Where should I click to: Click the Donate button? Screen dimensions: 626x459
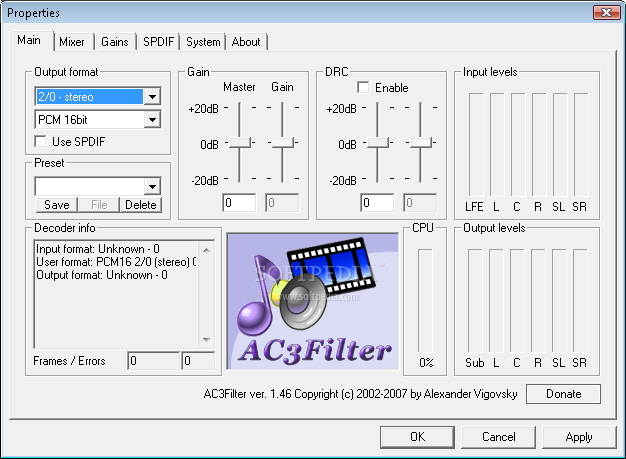click(x=563, y=394)
